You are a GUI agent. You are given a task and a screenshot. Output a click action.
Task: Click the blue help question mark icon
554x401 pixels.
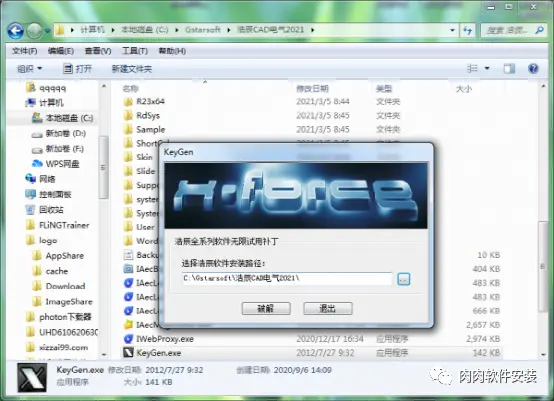533,68
